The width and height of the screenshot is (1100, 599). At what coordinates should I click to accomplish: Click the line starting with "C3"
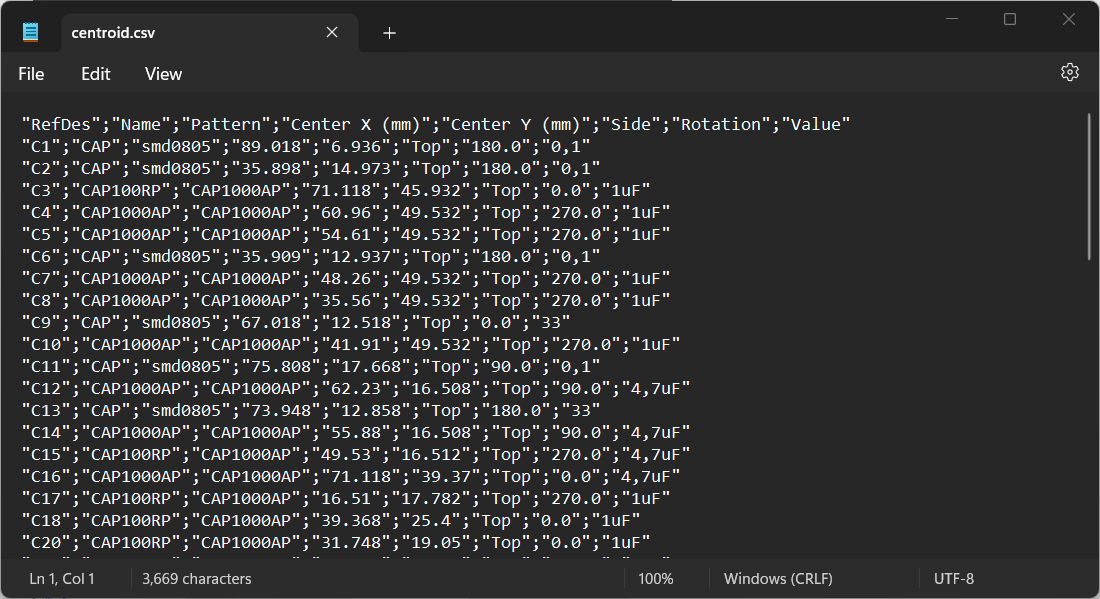(x=336, y=190)
